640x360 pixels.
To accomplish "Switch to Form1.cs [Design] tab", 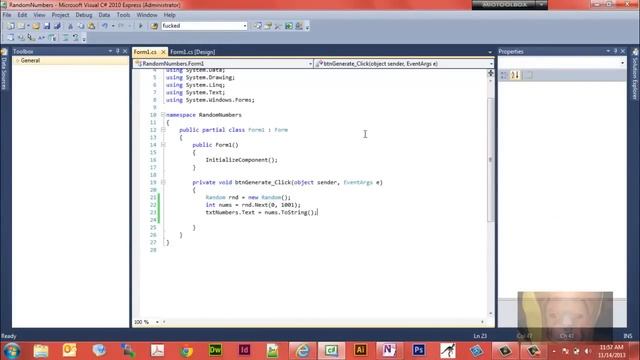I will point(192,52).
